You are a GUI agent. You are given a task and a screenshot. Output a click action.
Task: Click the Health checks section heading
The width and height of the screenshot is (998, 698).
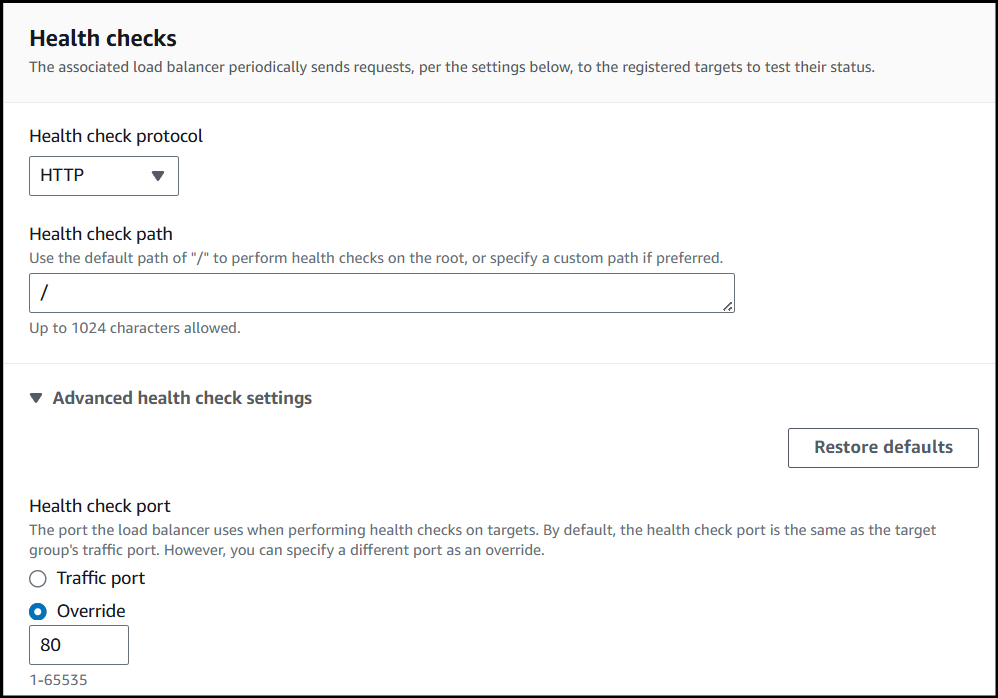point(103,39)
